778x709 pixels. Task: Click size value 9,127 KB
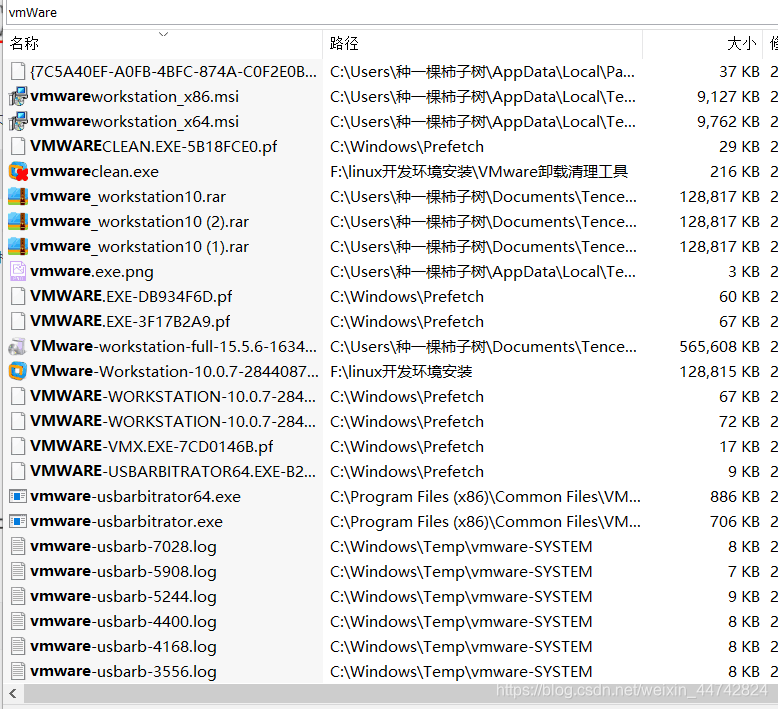[728, 96]
